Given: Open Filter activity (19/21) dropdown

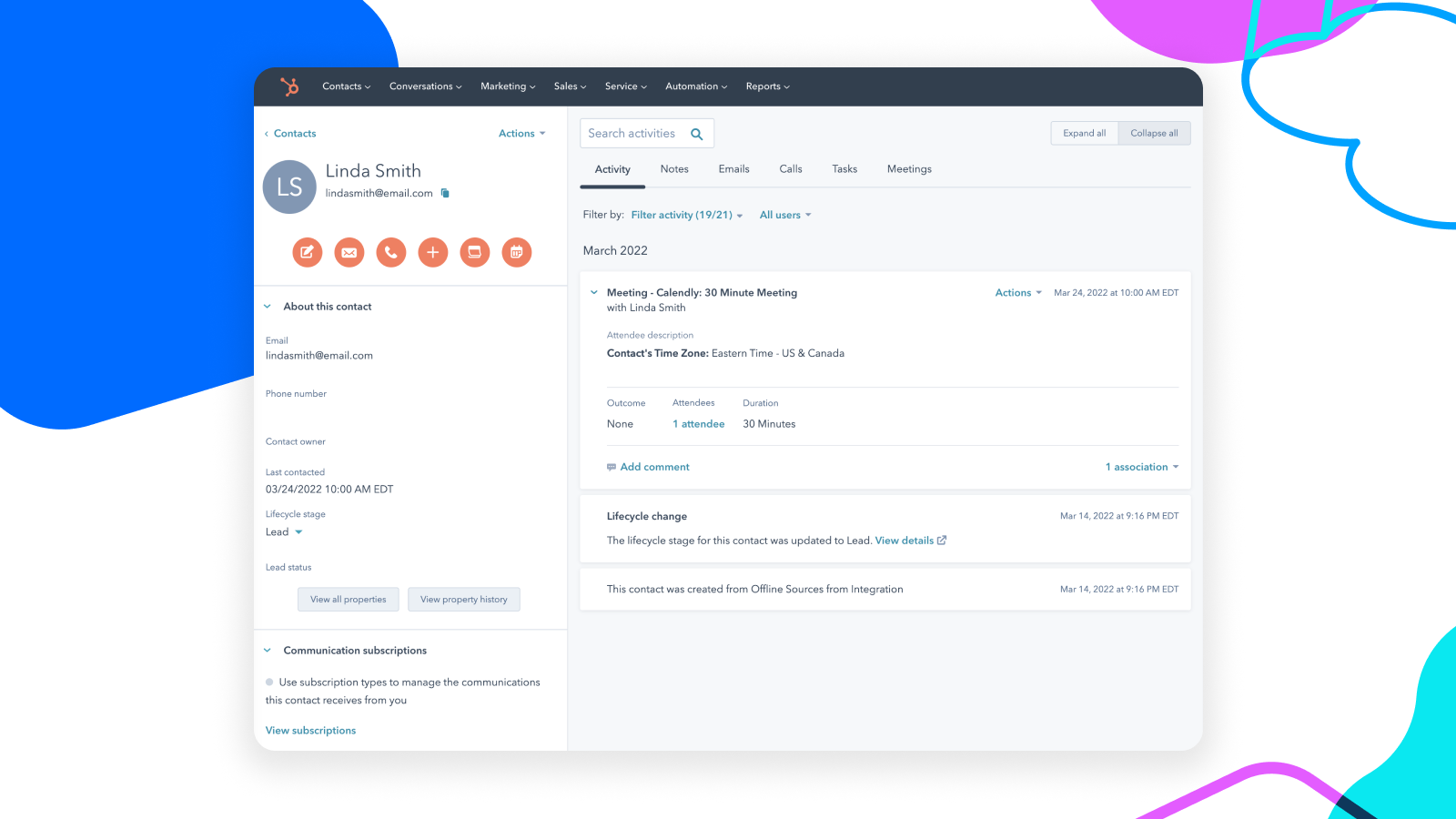Looking at the screenshot, I should pyautogui.click(x=687, y=215).
